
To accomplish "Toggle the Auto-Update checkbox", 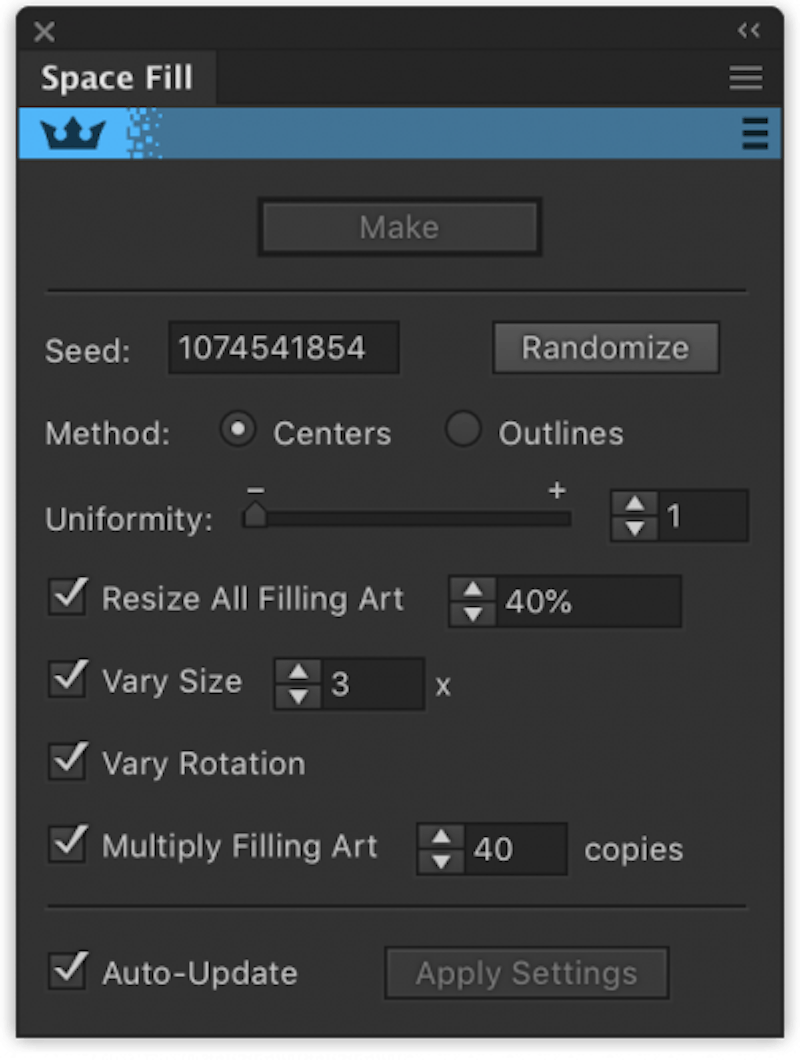I will click(68, 972).
